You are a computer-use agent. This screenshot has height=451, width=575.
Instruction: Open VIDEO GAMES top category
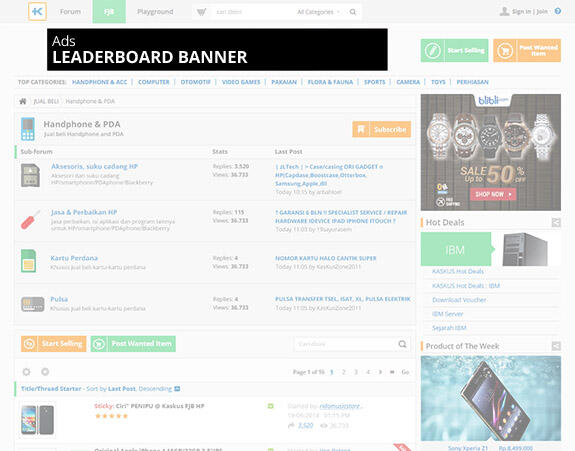pyautogui.click(x=241, y=82)
